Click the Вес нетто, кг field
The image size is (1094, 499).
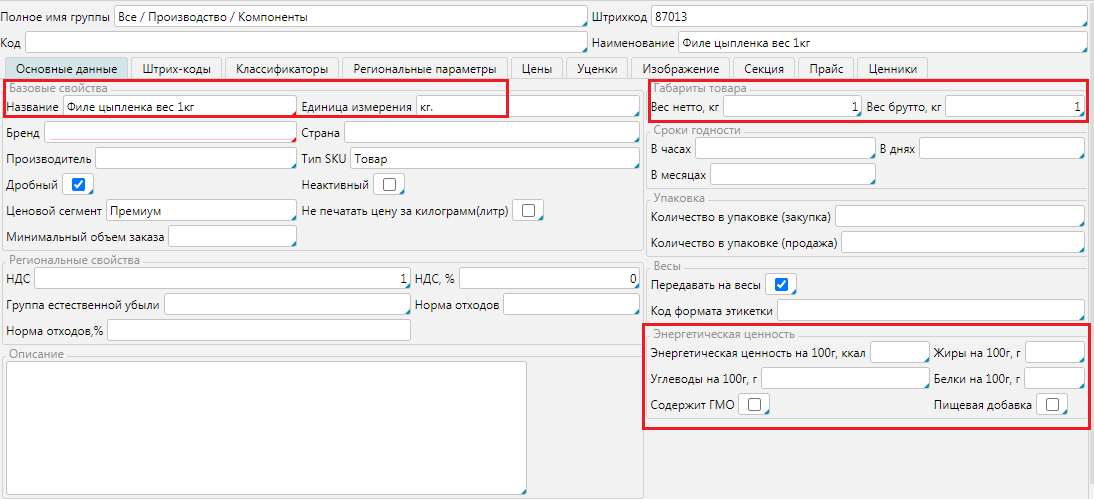(x=792, y=106)
